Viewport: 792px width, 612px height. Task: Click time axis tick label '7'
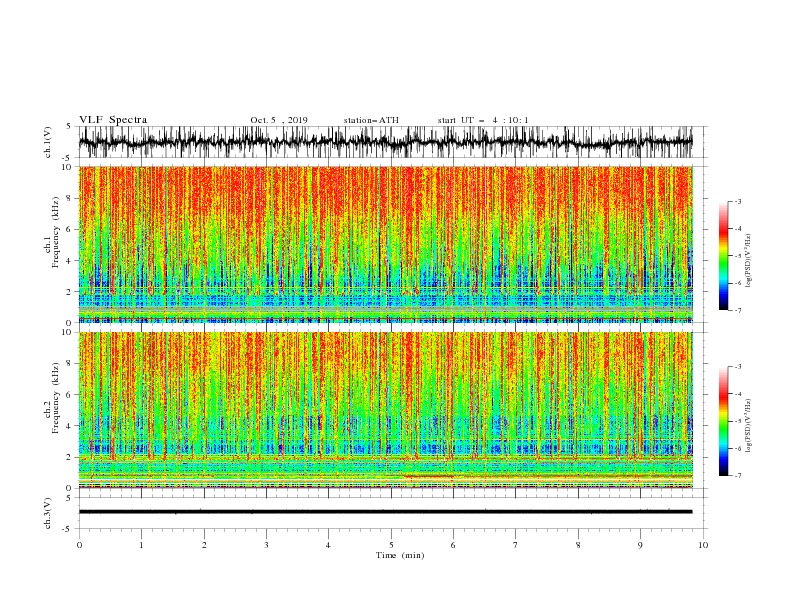516,545
